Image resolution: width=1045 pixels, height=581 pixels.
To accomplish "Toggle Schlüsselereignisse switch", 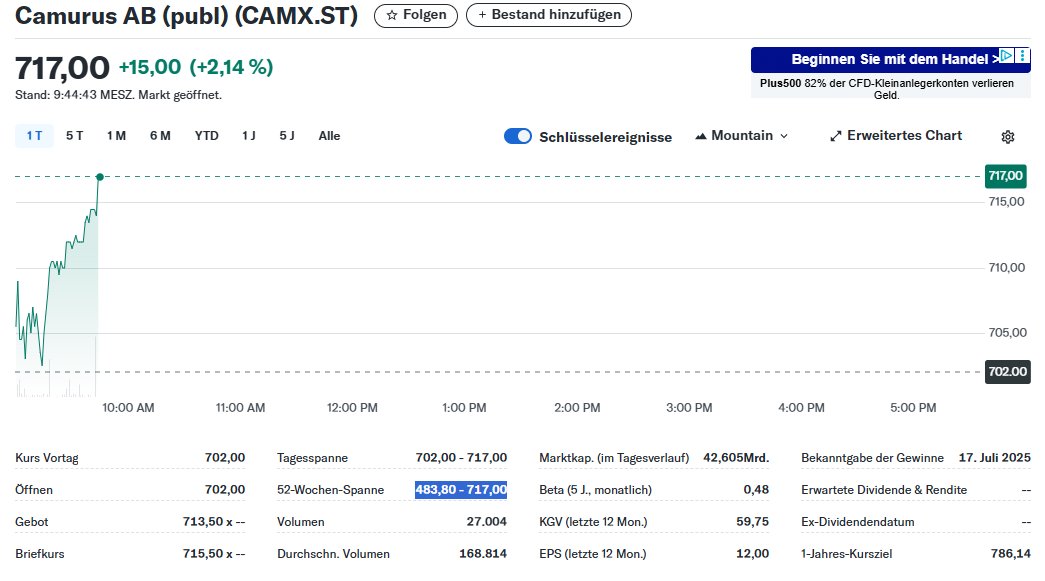I will (x=518, y=136).
